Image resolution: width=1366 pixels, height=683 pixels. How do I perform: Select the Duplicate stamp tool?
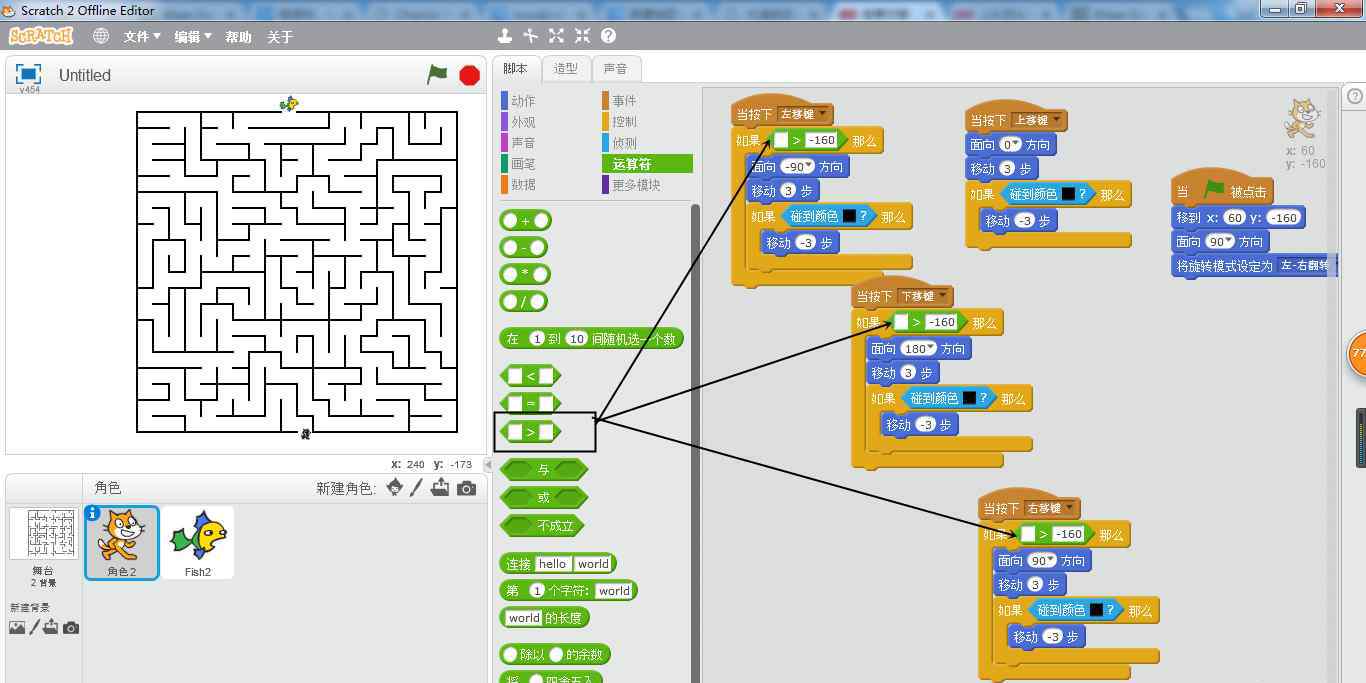point(505,36)
